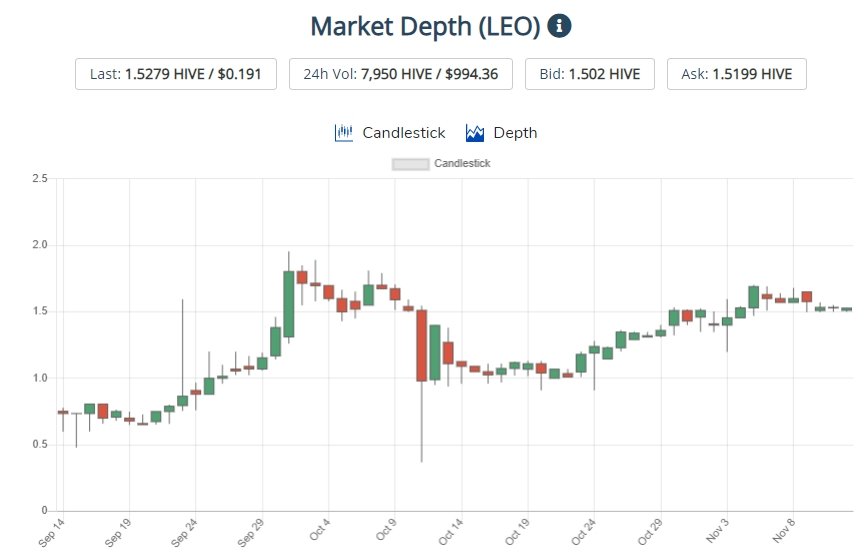Image resolution: width=864 pixels, height=556 pixels.
Task: Click the Market Depth (LEO) heading text
Action: point(426,26)
